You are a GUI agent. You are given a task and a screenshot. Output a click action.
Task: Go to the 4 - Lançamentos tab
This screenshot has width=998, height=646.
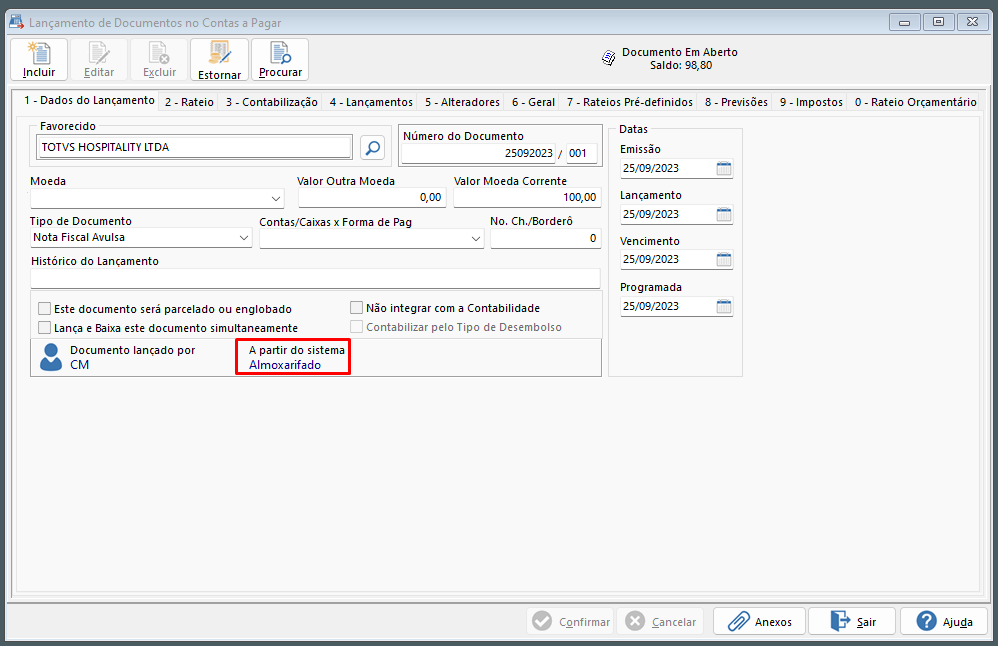(371, 102)
